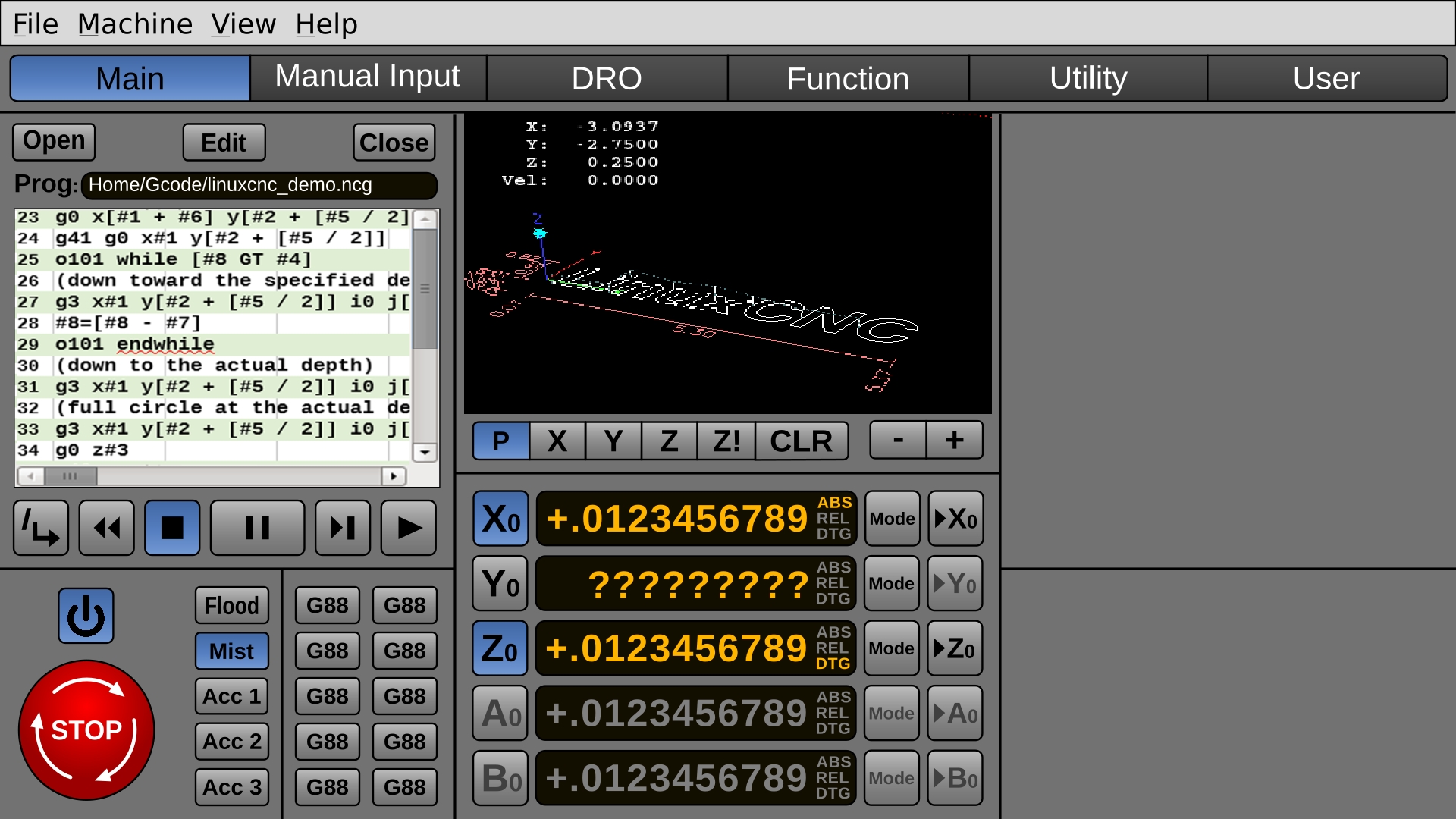Toggle Mist coolant
1456x819 pixels.
coord(232,651)
